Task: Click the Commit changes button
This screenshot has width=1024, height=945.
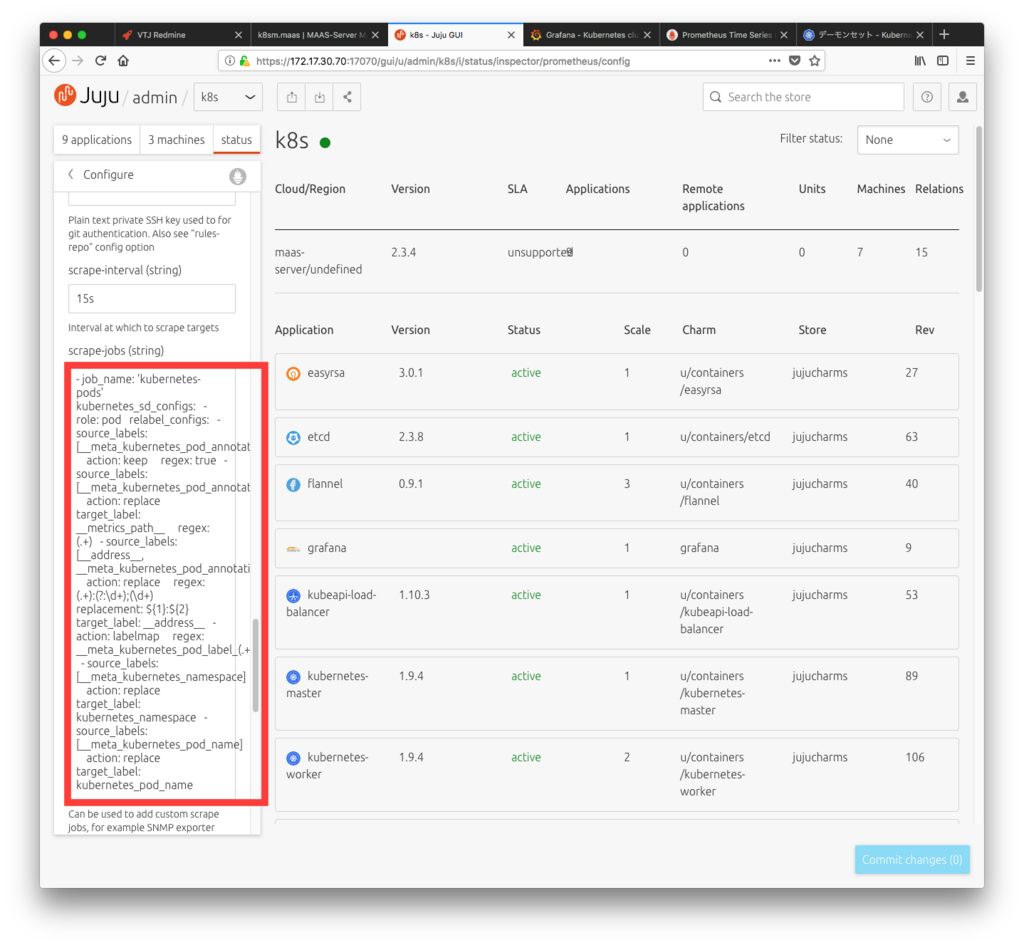Action: (x=912, y=860)
